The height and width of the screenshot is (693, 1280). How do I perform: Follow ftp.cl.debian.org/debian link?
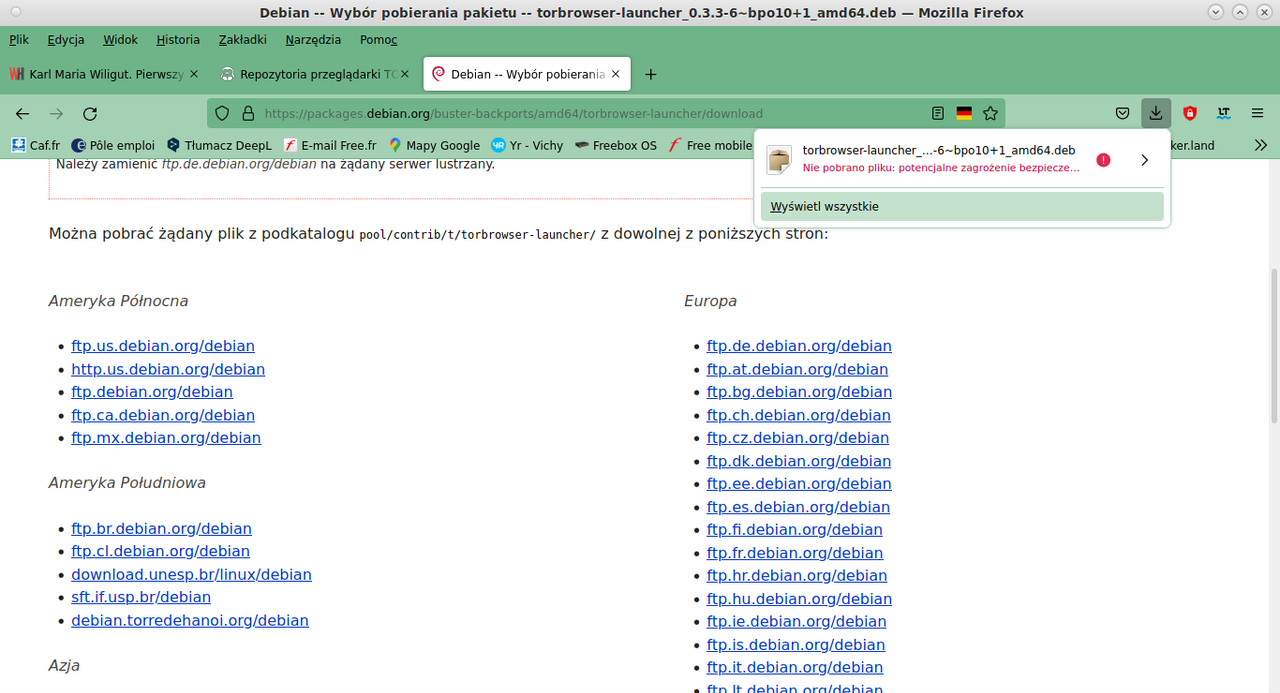[160, 551]
